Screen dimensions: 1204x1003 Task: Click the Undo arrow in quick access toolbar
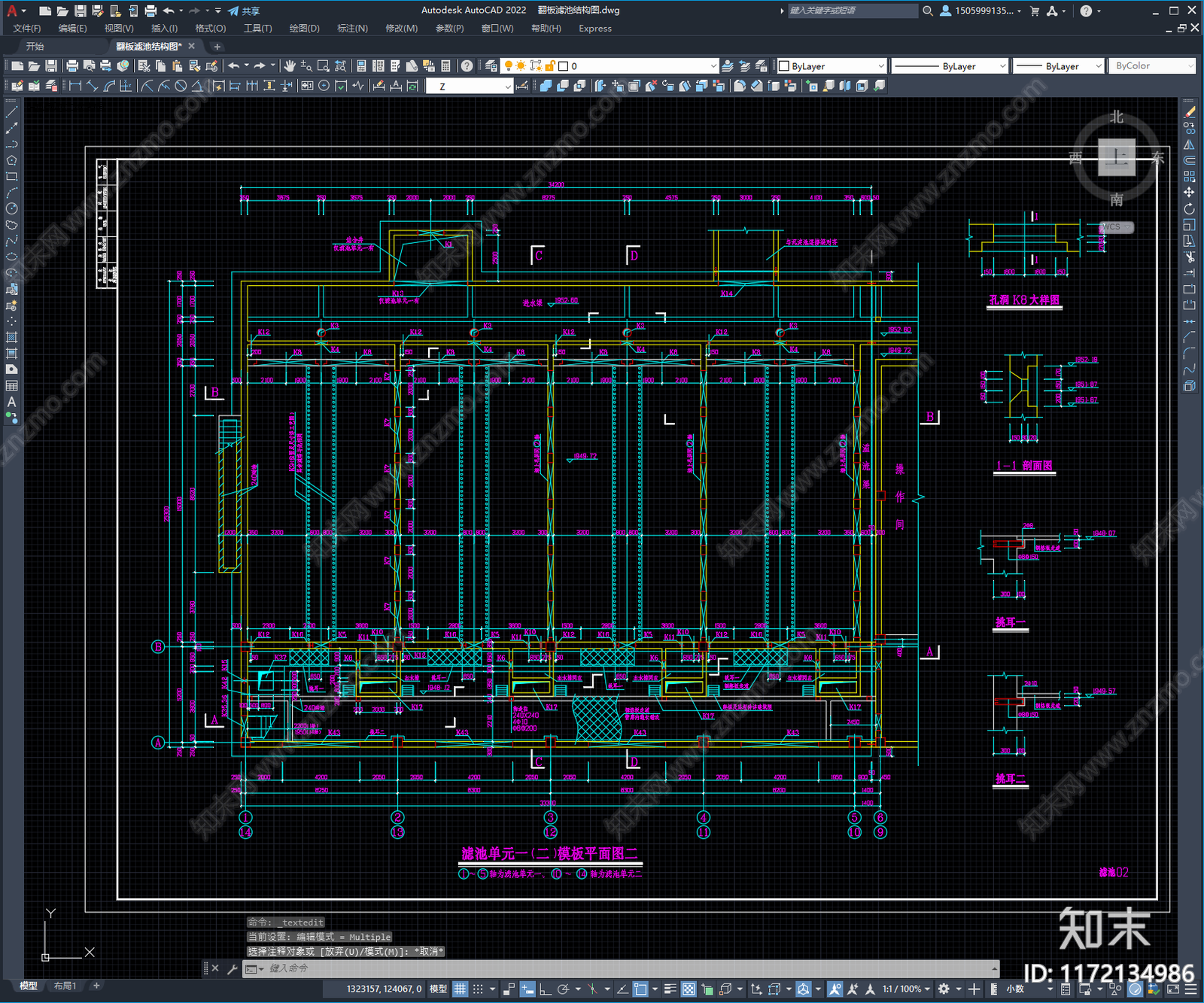point(169,11)
